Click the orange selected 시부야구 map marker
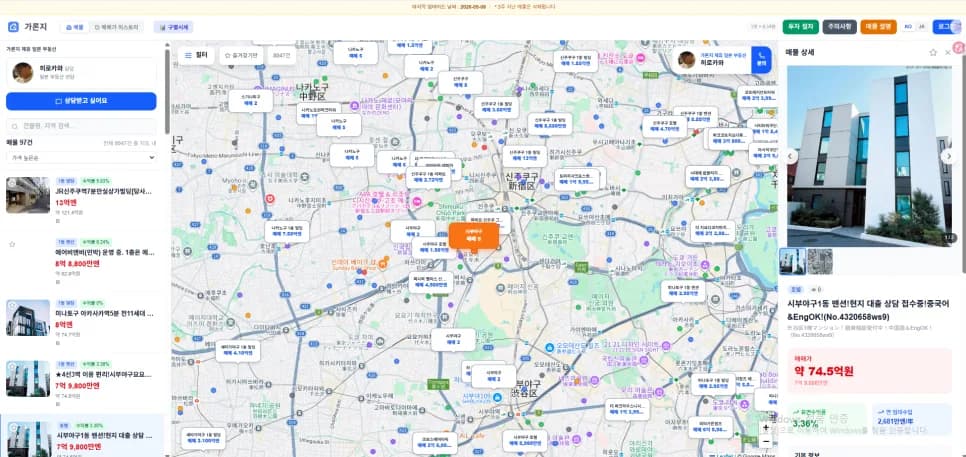 [x=473, y=235]
